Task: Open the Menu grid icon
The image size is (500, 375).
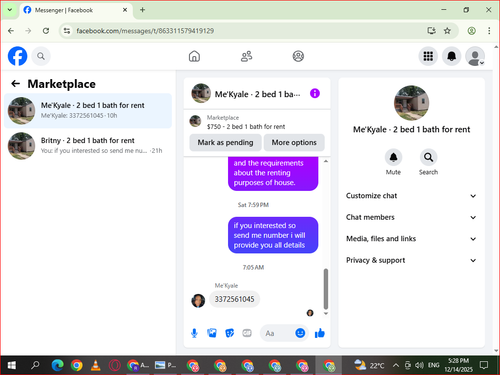Action: coord(428,56)
